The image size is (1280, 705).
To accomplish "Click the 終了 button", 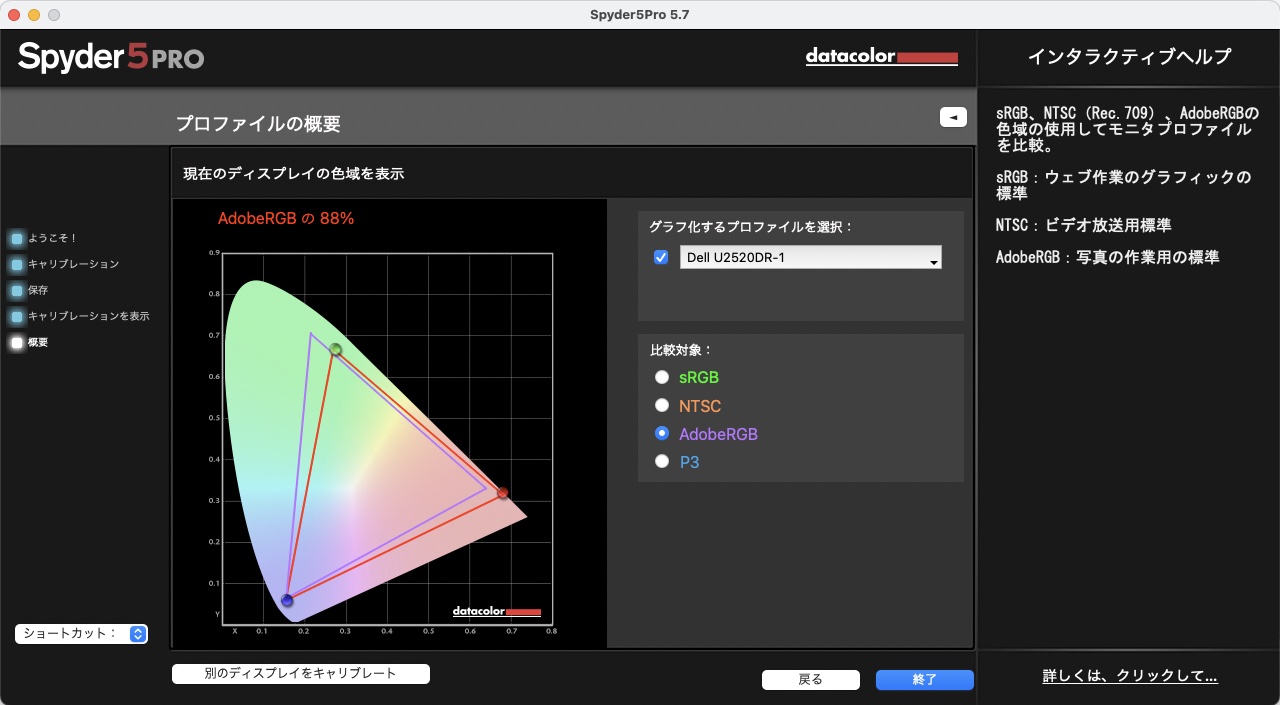I will click(x=925, y=680).
